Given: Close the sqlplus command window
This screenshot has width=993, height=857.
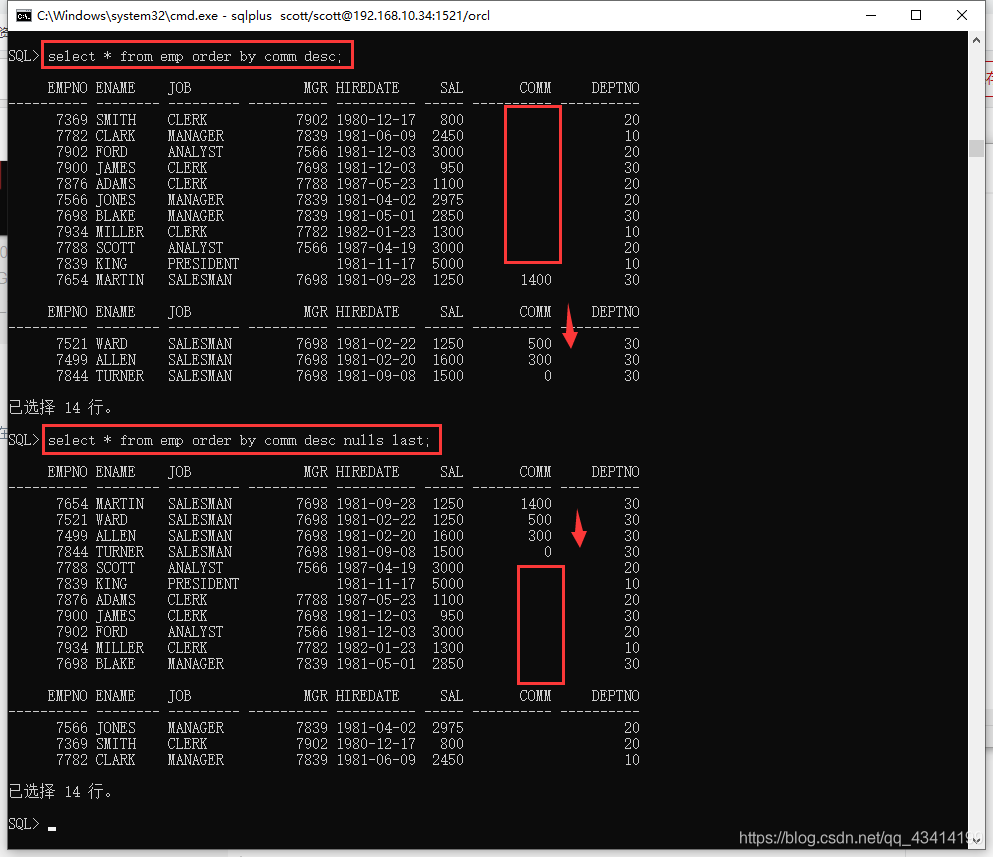Looking at the screenshot, I should coord(961,15).
